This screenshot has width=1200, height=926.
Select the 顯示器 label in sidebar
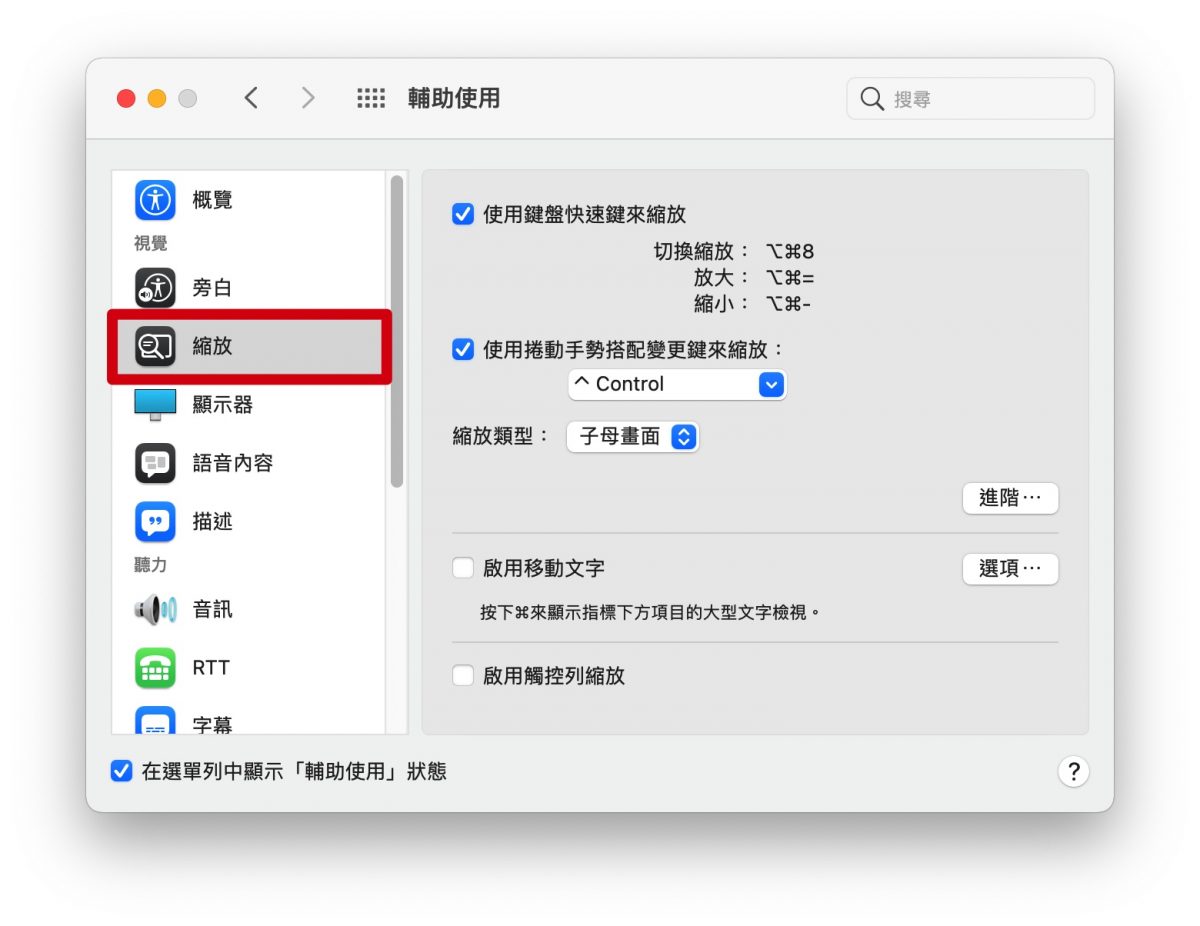pos(222,405)
